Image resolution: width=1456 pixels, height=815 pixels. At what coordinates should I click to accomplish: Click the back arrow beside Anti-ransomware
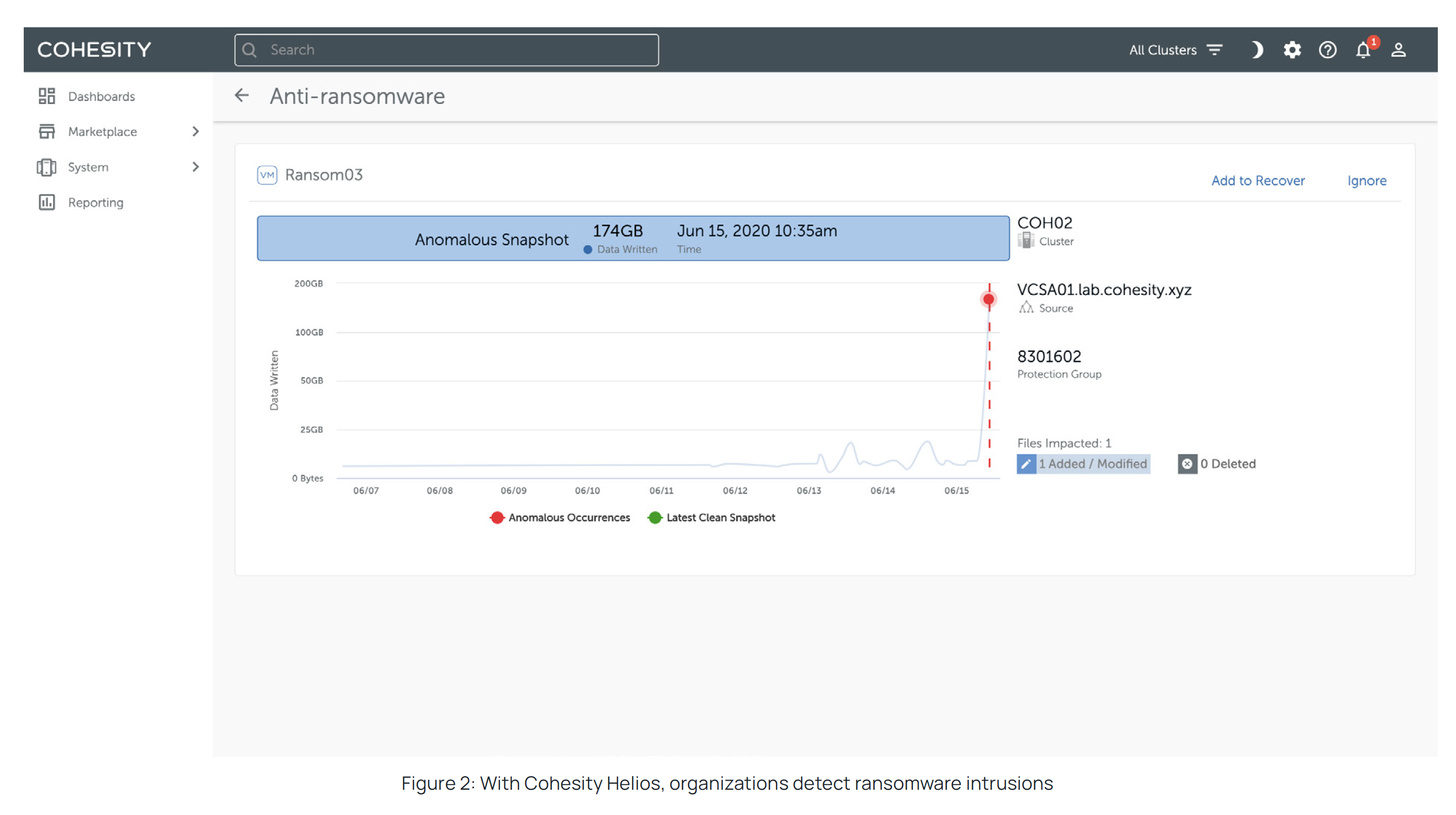242,95
